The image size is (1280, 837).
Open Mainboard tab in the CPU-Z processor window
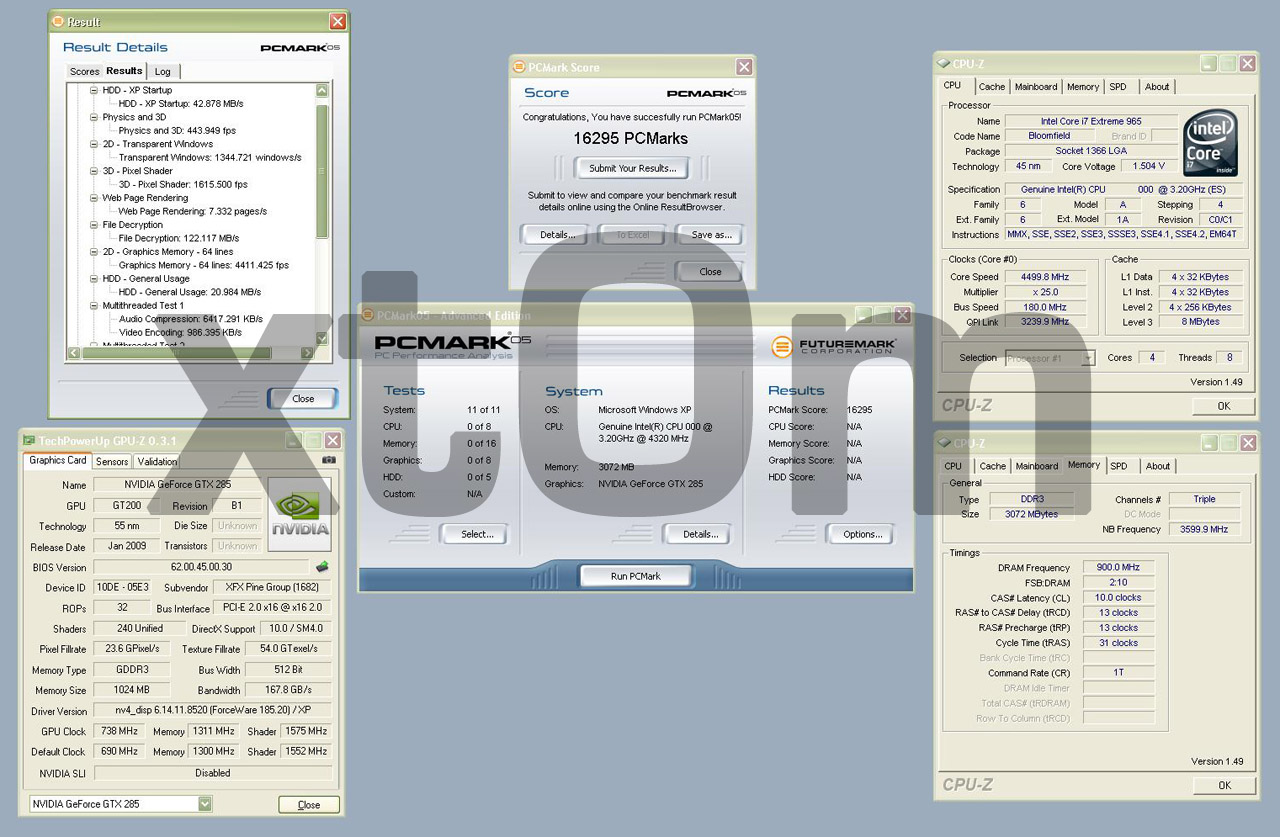[x=1036, y=87]
